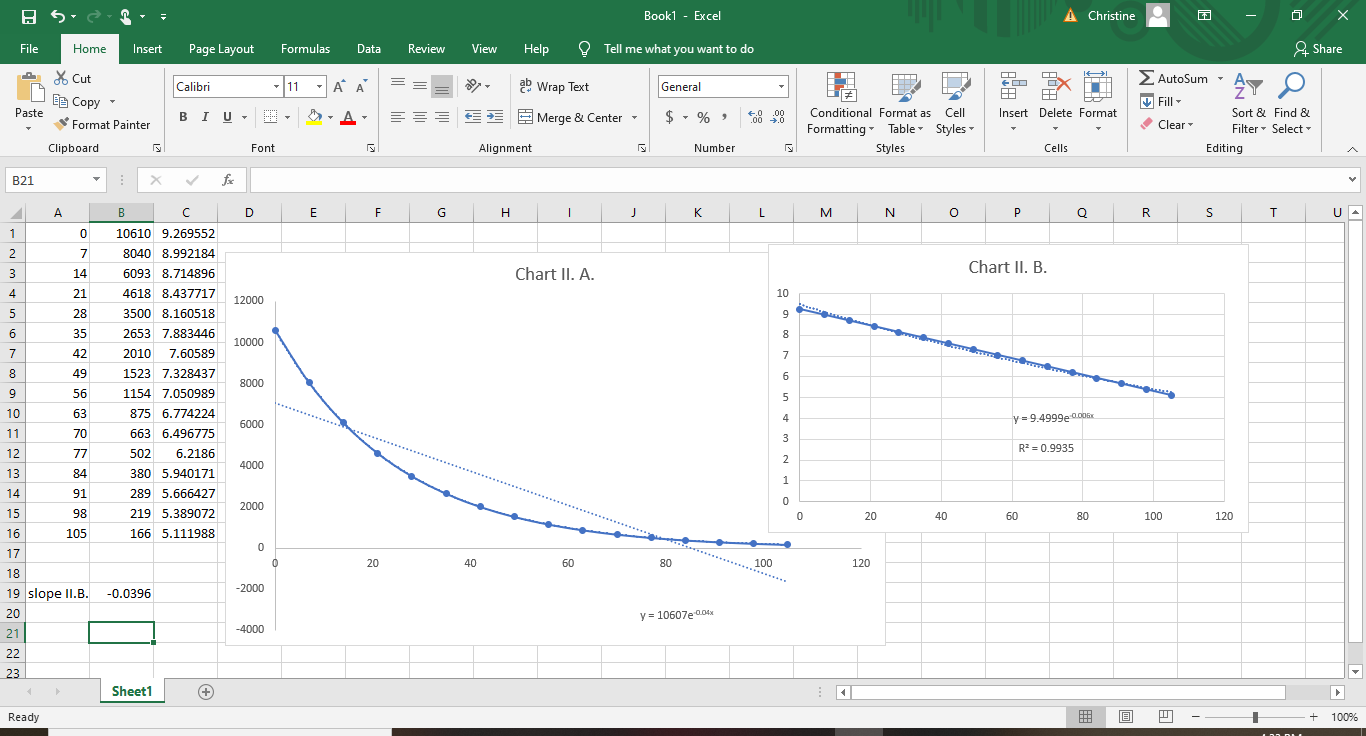Expand the Fill Color dropdown arrow

point(329,117)
